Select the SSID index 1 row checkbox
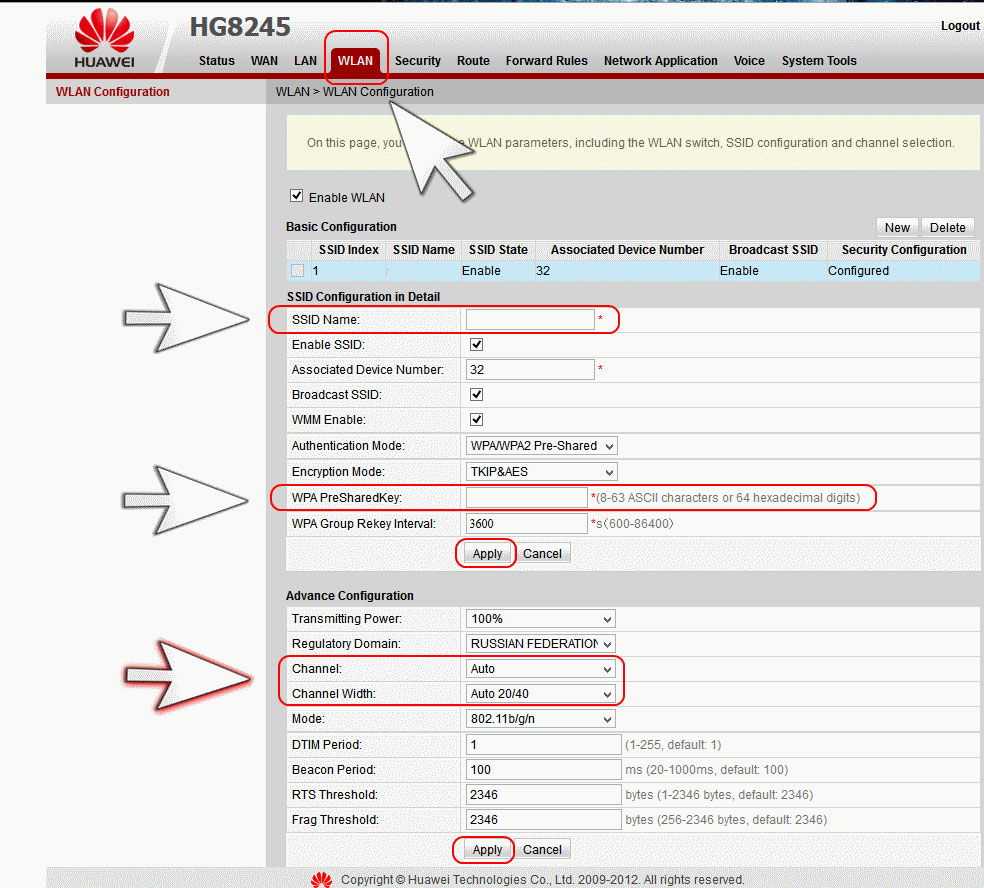 point(297,271)
